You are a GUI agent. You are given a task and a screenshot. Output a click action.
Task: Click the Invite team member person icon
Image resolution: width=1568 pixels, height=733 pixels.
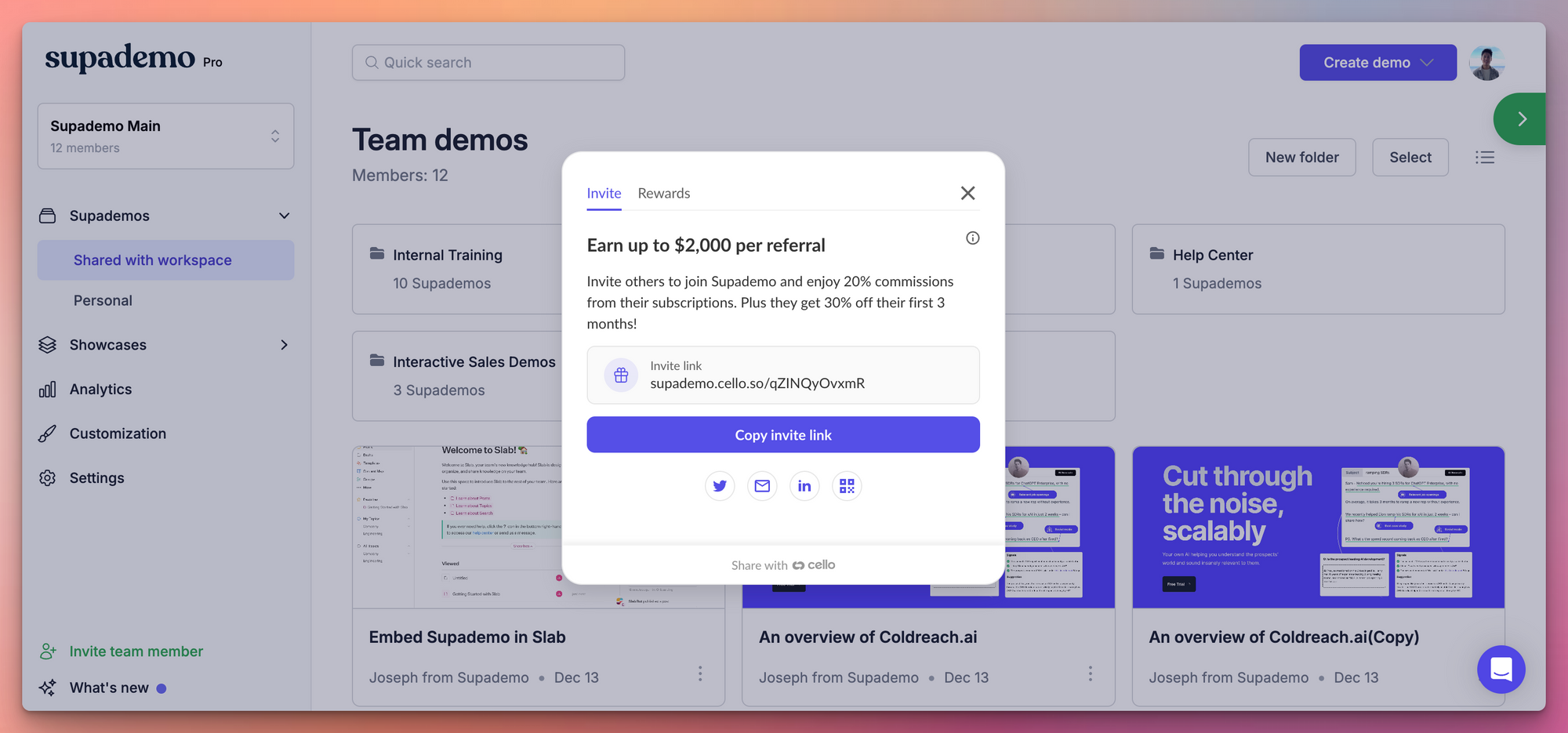pyautogui.click(x=48, y=651)
